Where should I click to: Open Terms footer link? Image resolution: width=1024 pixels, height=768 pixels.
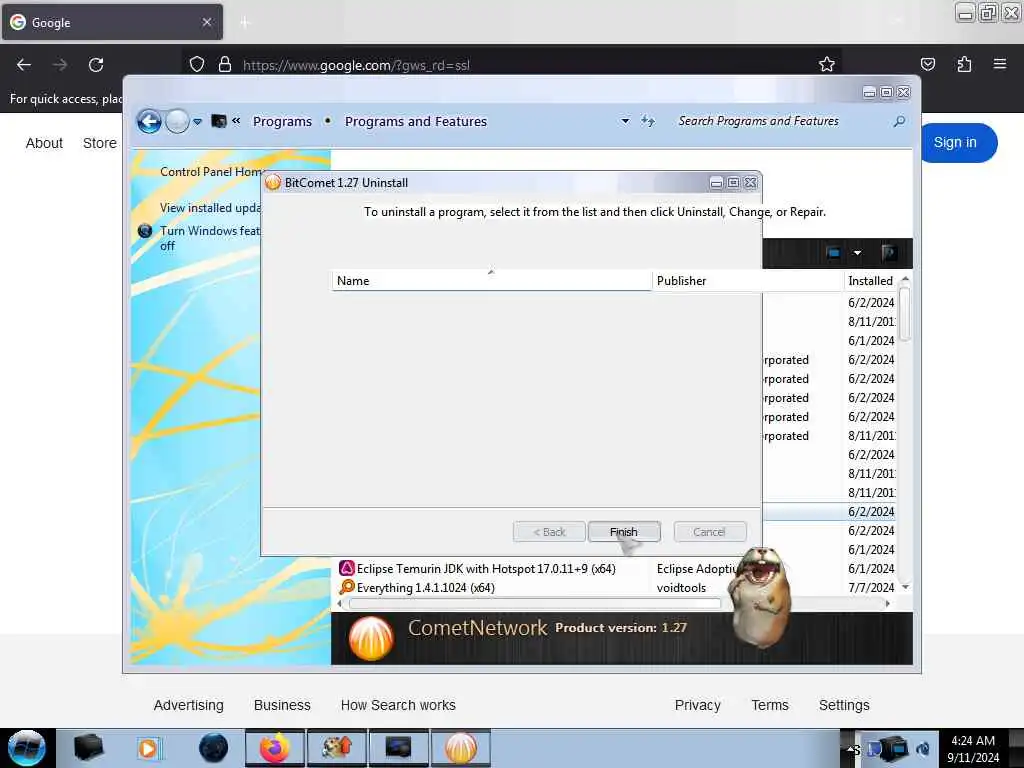pyautogui.click(x=770, y=705)
